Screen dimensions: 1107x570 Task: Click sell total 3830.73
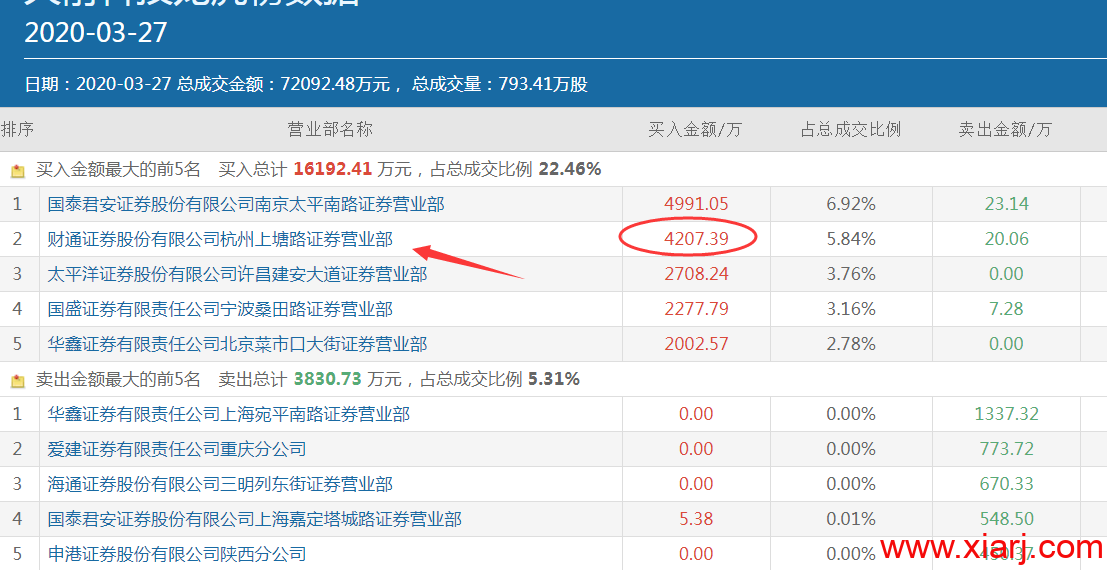[328, 379]
